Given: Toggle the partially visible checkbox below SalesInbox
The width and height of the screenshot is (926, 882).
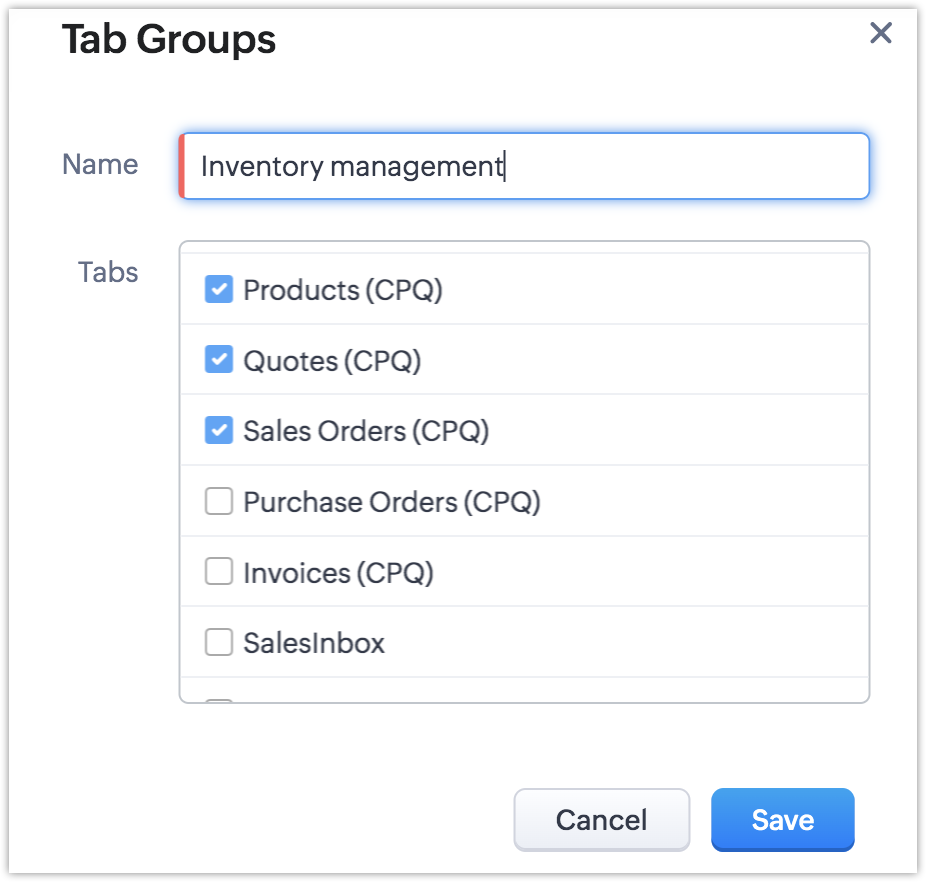Looking at the screenshot, I should point(219,700).
